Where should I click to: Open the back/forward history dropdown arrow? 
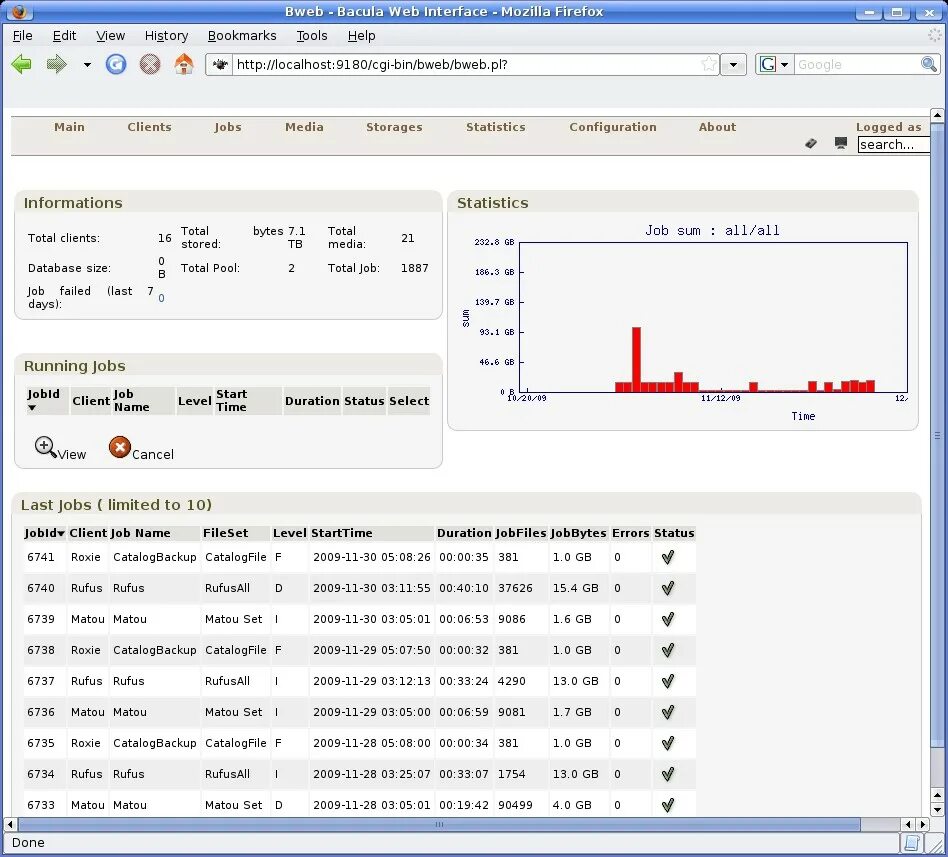[x=87, y=65]
